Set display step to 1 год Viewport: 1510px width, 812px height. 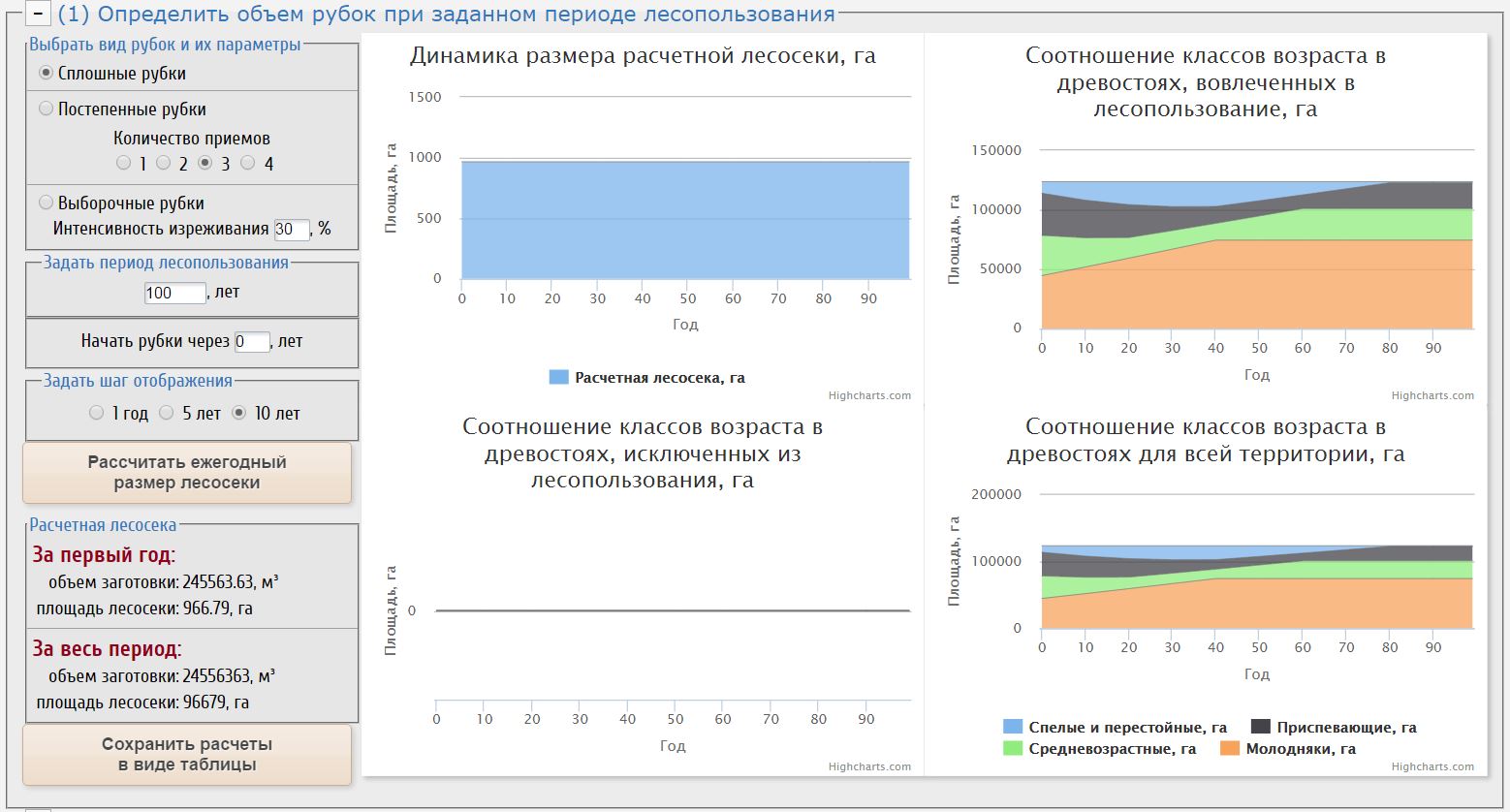96,413
